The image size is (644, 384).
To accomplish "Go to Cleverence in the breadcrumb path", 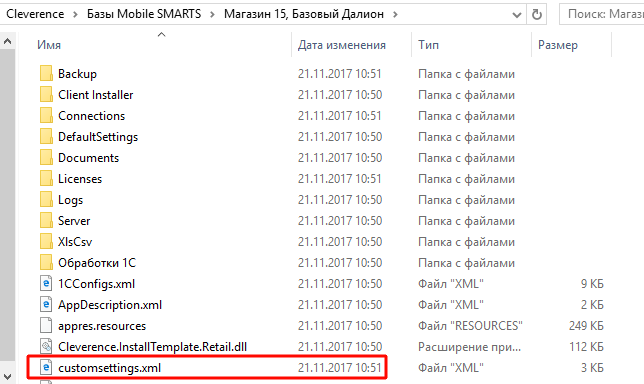I will pyautogui.click(x=35, y=14).
